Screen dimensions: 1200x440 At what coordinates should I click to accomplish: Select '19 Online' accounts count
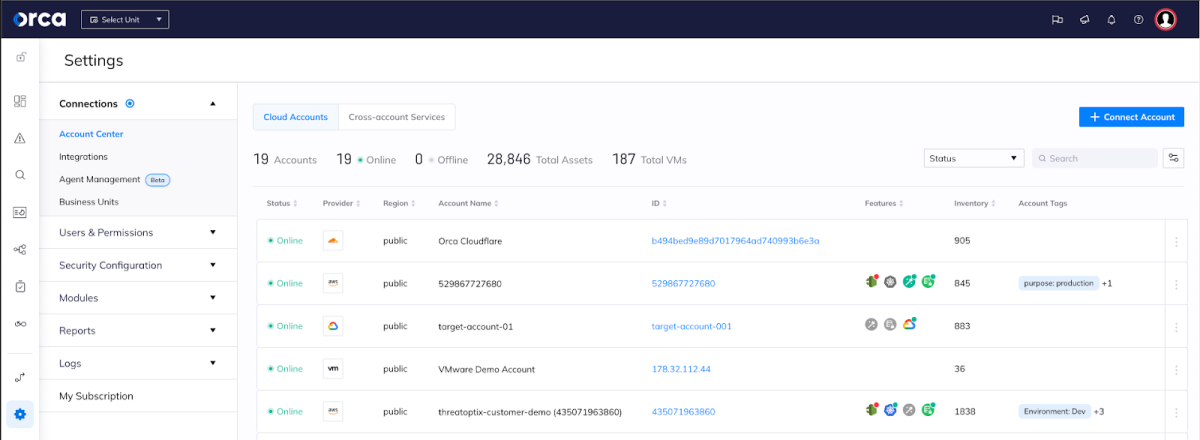366,159
